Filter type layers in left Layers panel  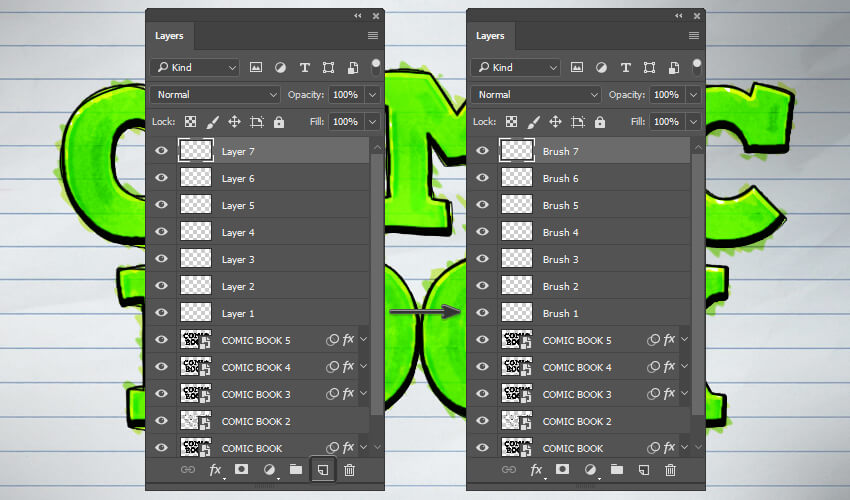coord(305,67)
